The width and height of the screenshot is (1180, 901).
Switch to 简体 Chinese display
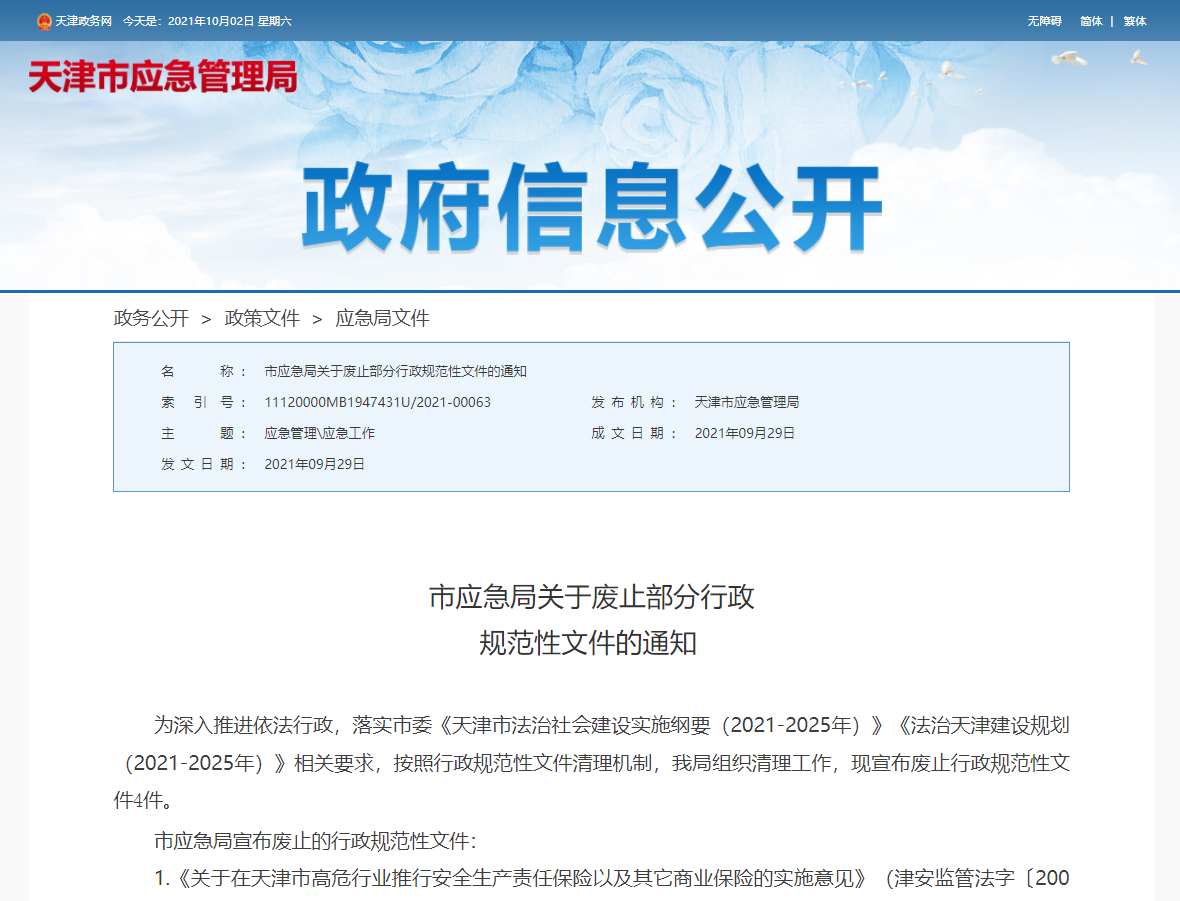[1091, 21]
